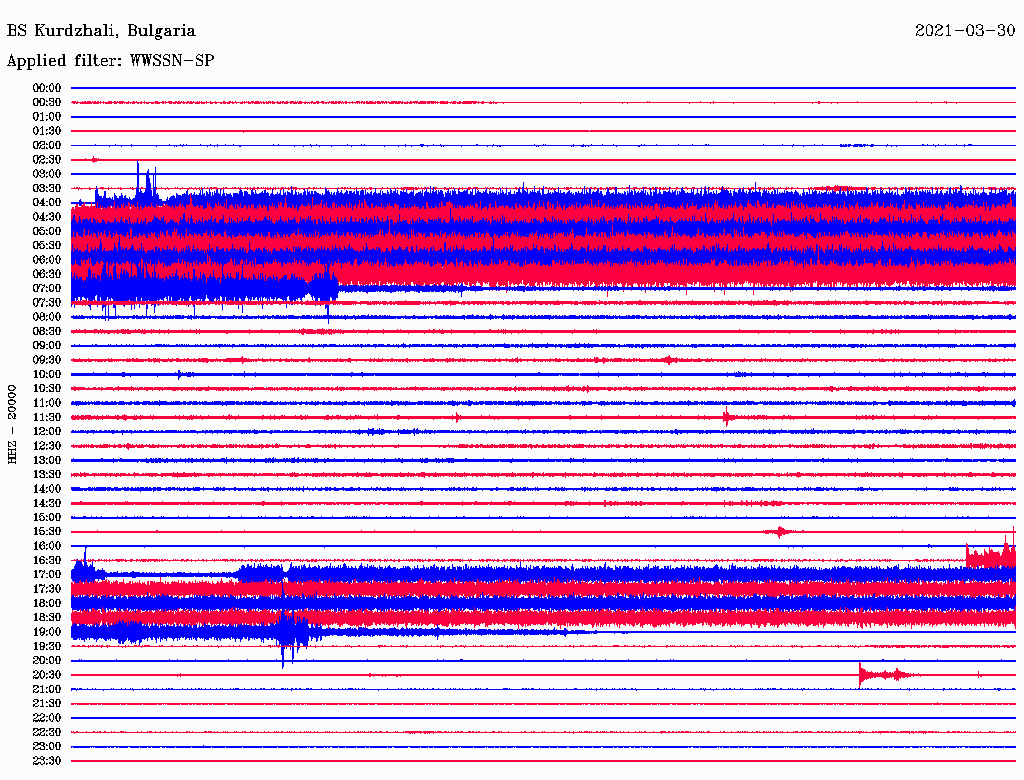Screen dimensions: 1024x780
Task: Select the 03:30 time label
Action: coord(47,189)
